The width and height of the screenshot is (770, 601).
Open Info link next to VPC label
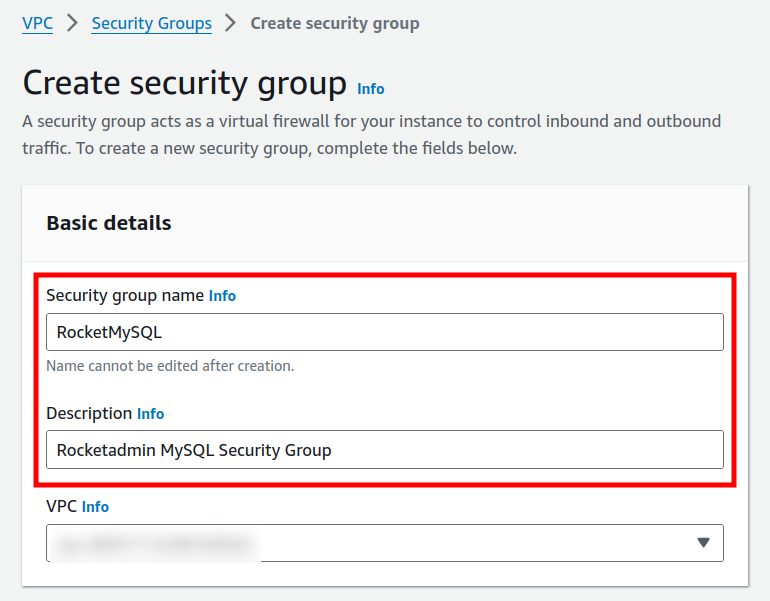tap(95, 507)
